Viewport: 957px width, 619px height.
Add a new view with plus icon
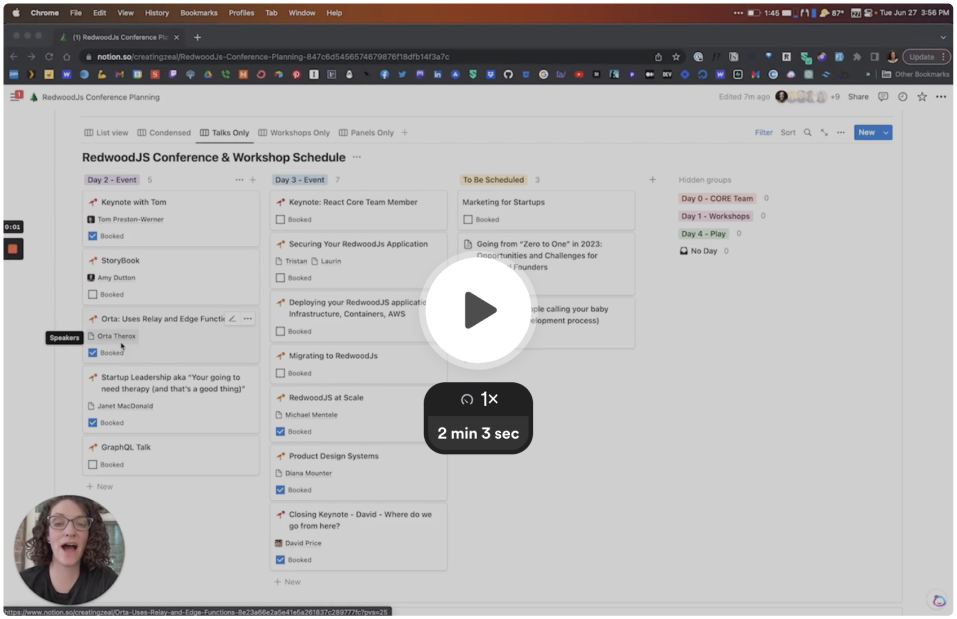click(405, 132)
